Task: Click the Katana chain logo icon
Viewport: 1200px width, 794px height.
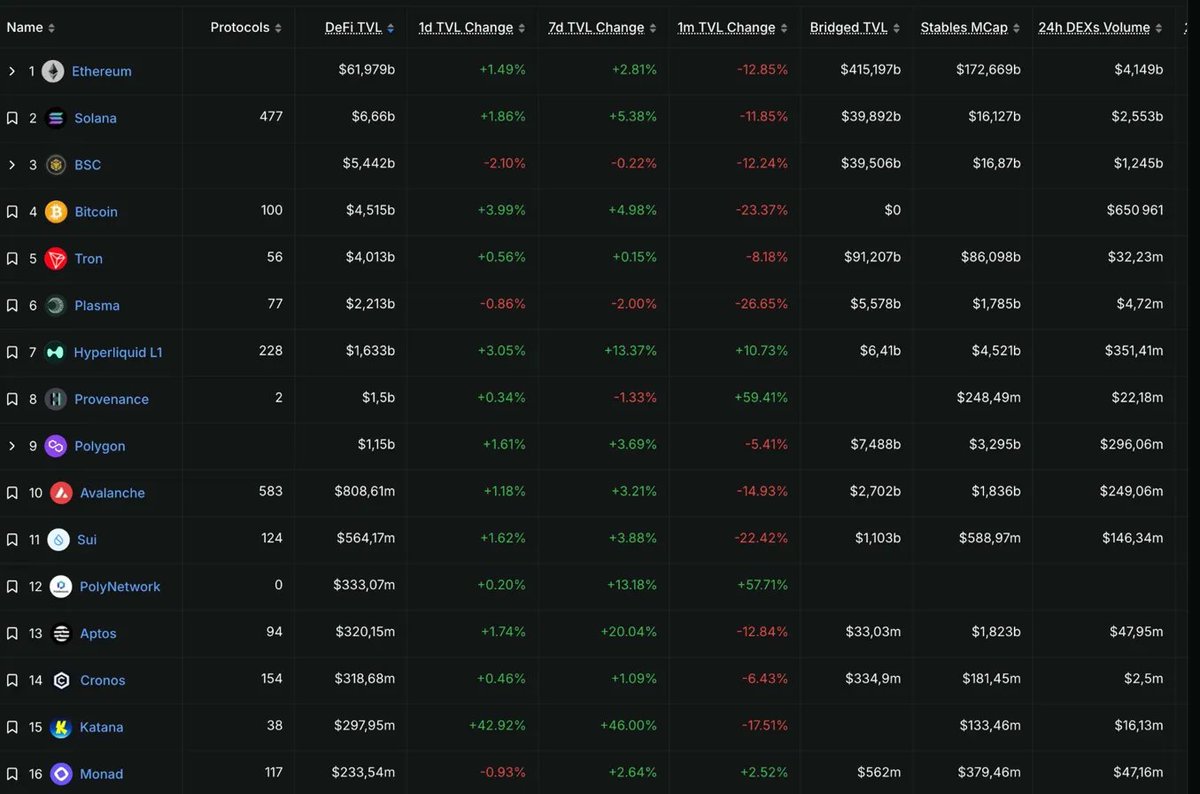Action: click(x=61, y=728)
